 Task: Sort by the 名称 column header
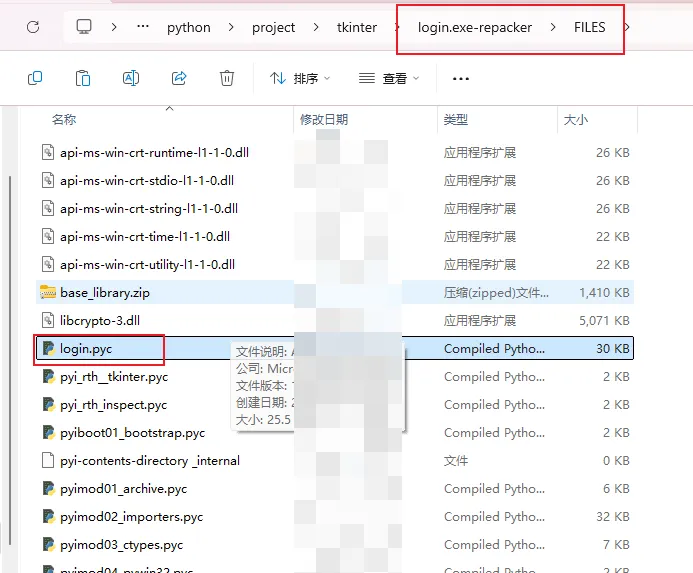click(x=64, y=119)
